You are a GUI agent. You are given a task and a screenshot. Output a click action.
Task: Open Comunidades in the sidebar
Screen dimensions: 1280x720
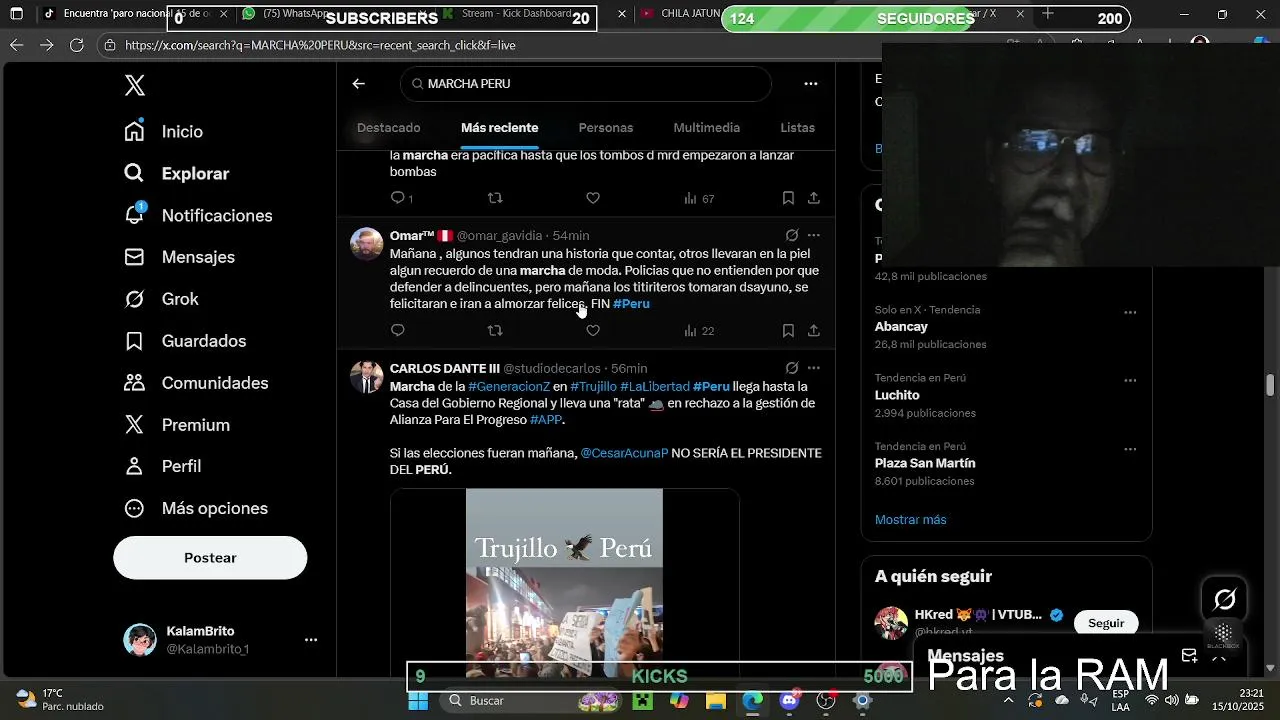point(196,383)
